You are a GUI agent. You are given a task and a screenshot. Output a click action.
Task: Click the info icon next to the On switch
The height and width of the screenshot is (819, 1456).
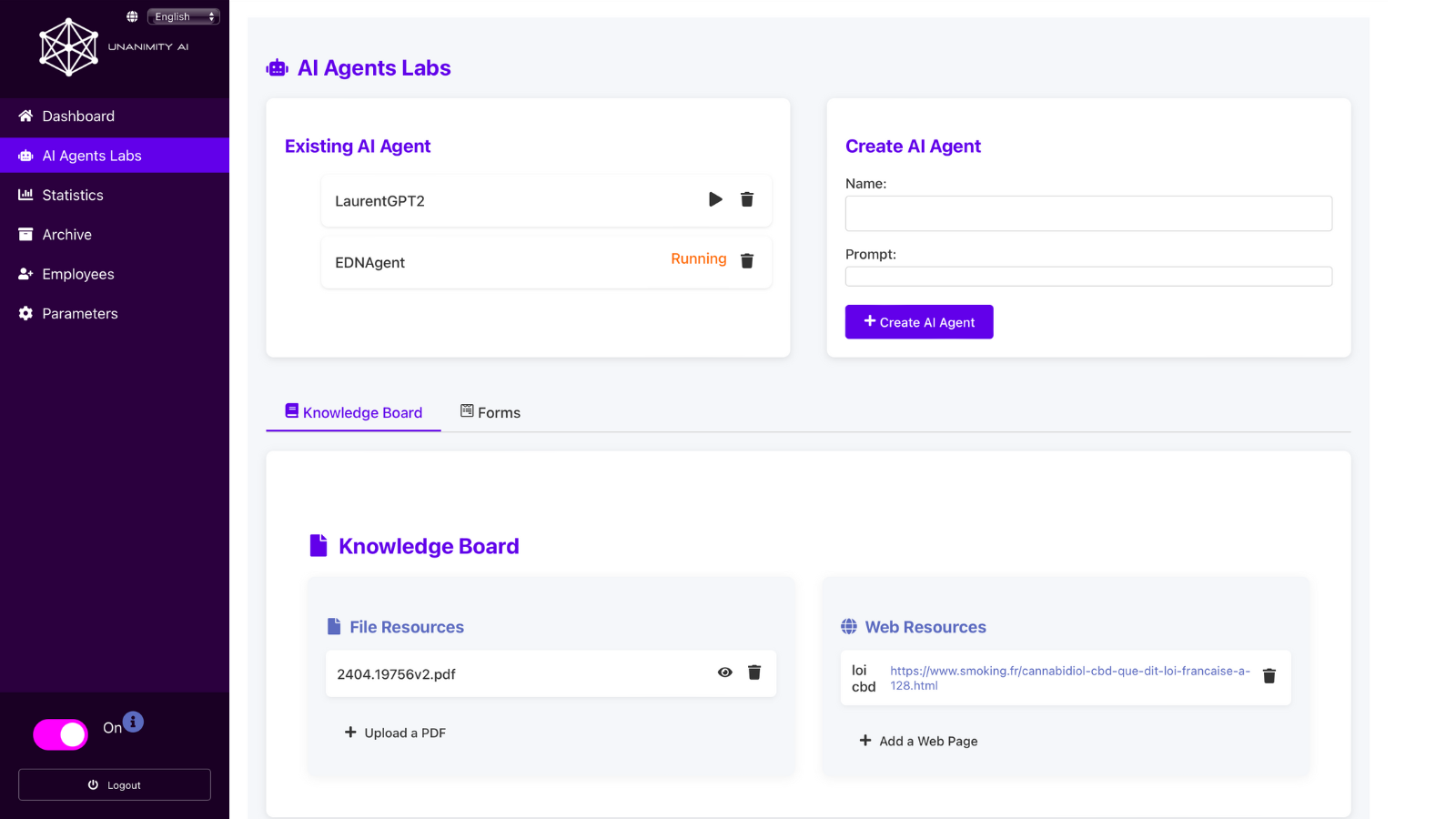[133, 722]
